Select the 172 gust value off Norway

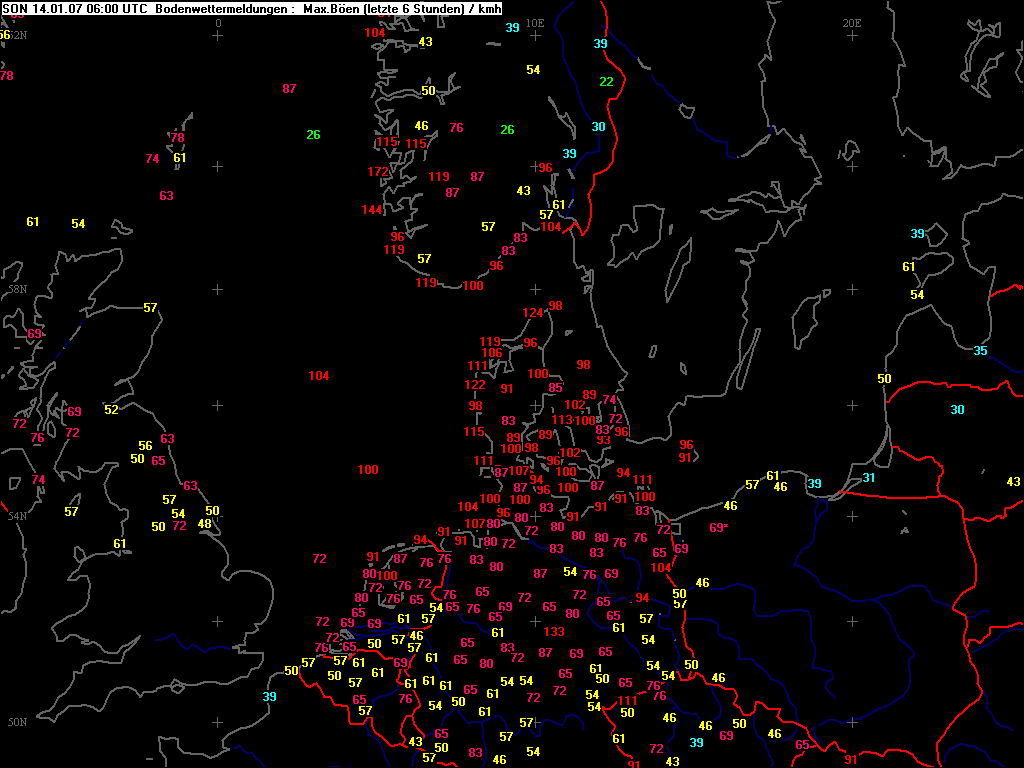[377, 172]
